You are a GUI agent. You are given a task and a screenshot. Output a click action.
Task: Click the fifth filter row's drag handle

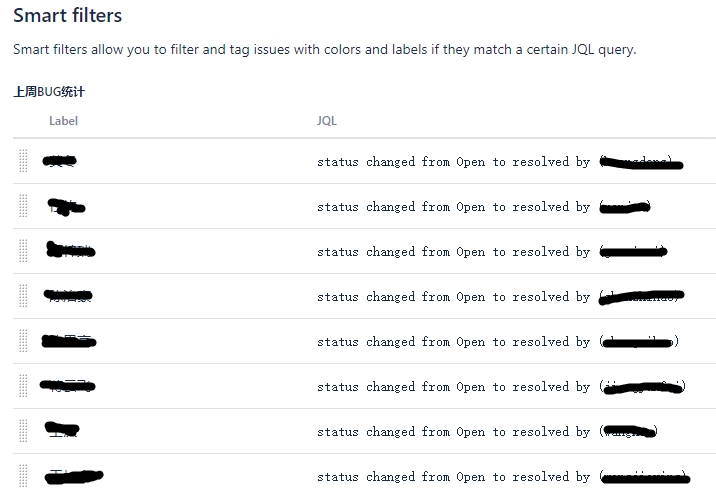point(23,341)
